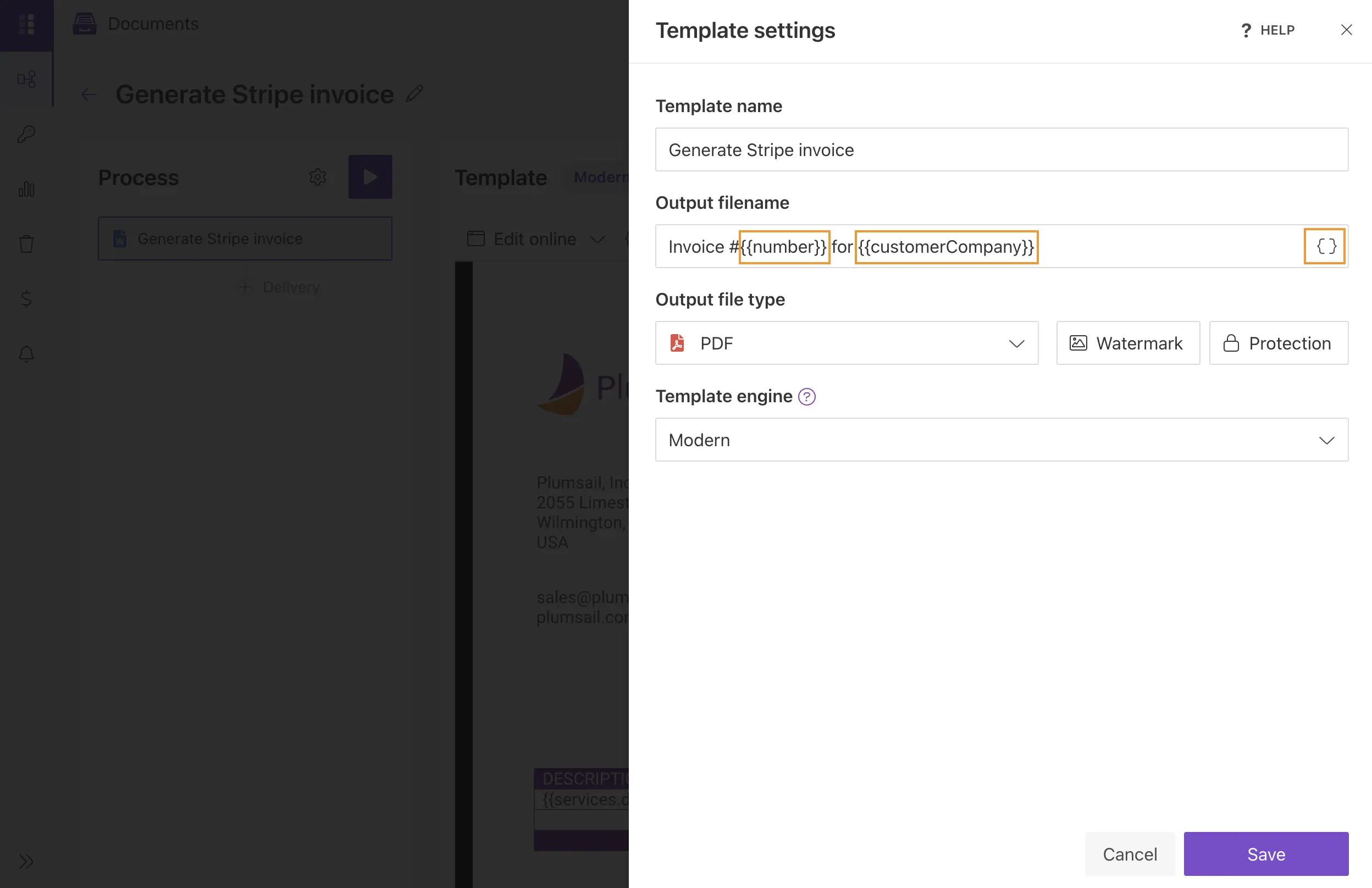The image size is (1372, 888).
Task: Open Watermark settings
Action: [x=1128, y=343]
